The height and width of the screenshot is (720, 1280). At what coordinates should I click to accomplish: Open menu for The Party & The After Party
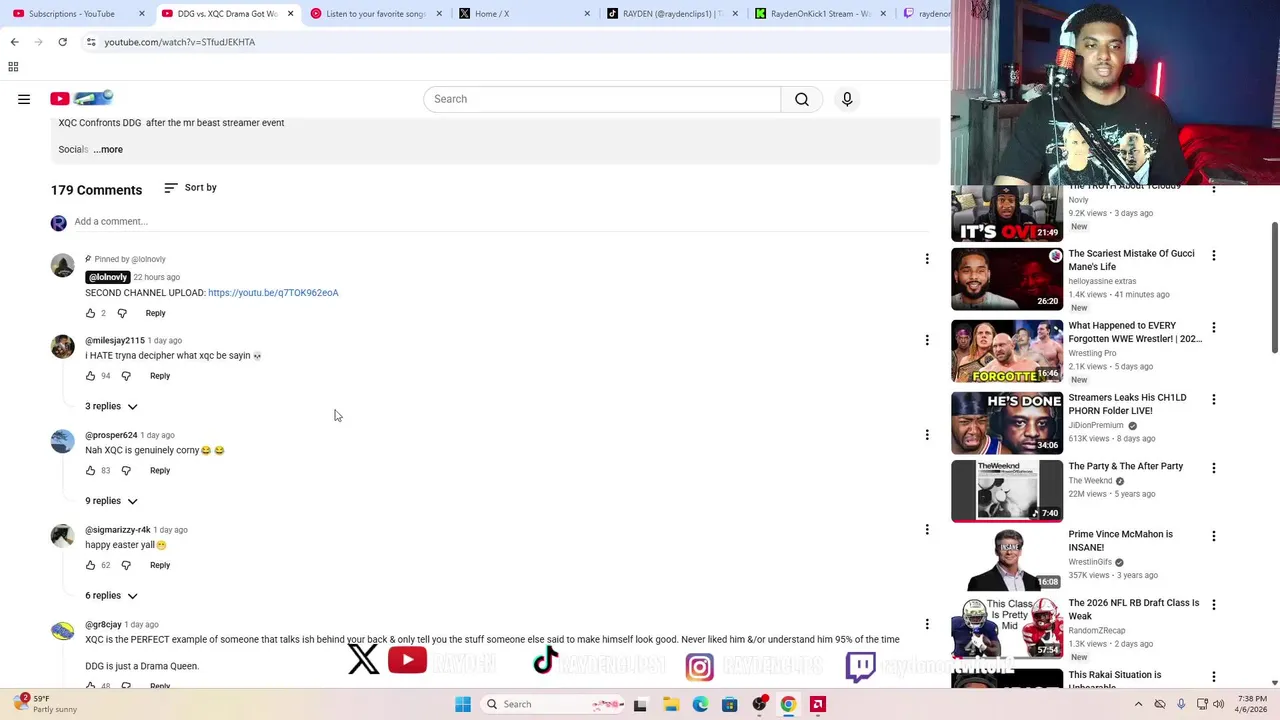coord(1214,467)
